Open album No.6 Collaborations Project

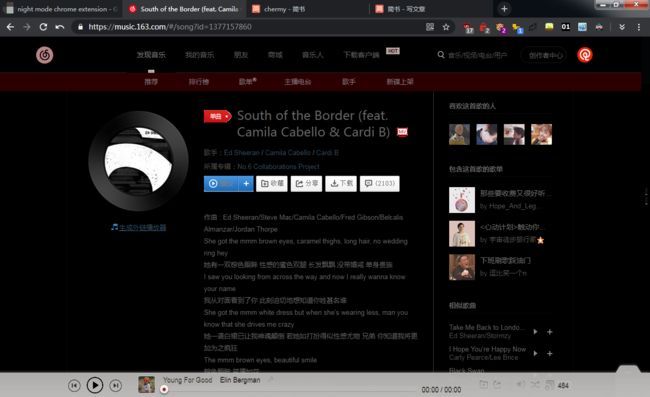[278, 167]
